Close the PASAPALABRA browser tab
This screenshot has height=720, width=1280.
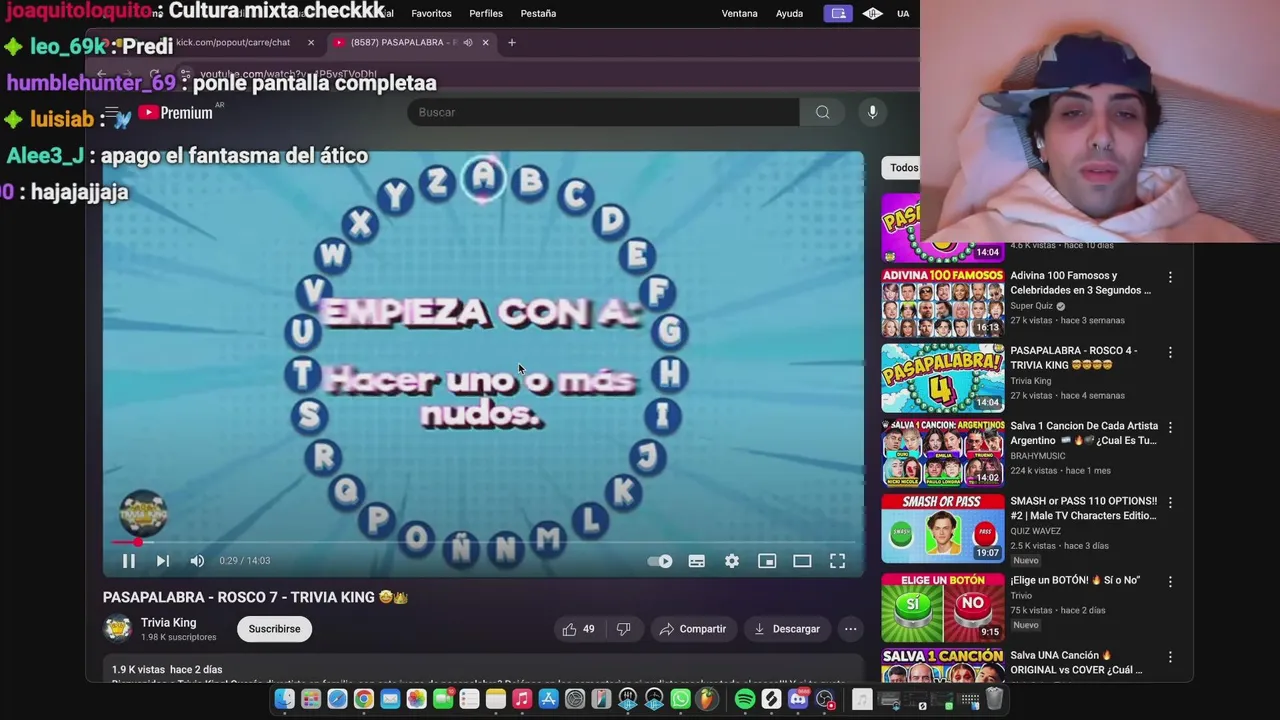pyautogui.click(x=485, y=42)
